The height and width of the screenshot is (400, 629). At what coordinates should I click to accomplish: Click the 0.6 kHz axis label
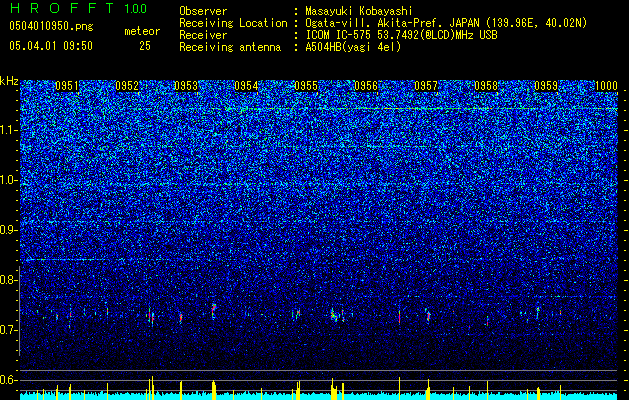pos(8,380)
